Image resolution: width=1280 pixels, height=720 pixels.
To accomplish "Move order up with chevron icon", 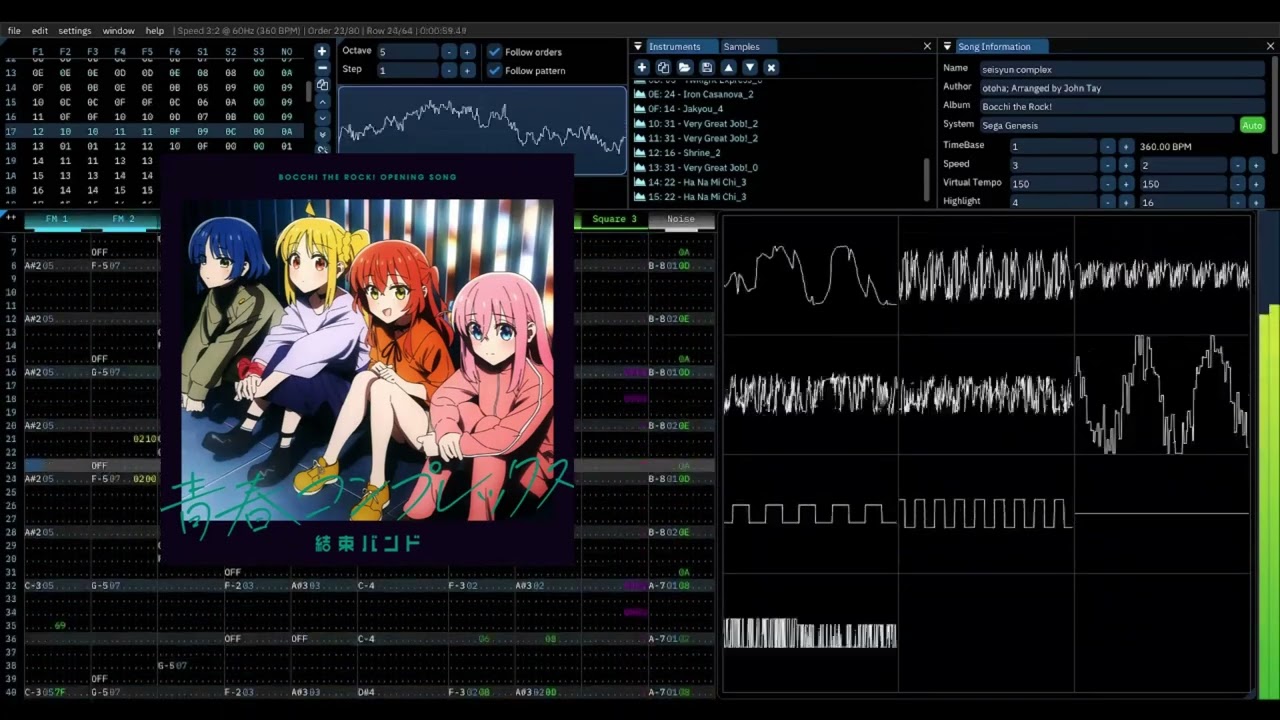I will [322, 101].
